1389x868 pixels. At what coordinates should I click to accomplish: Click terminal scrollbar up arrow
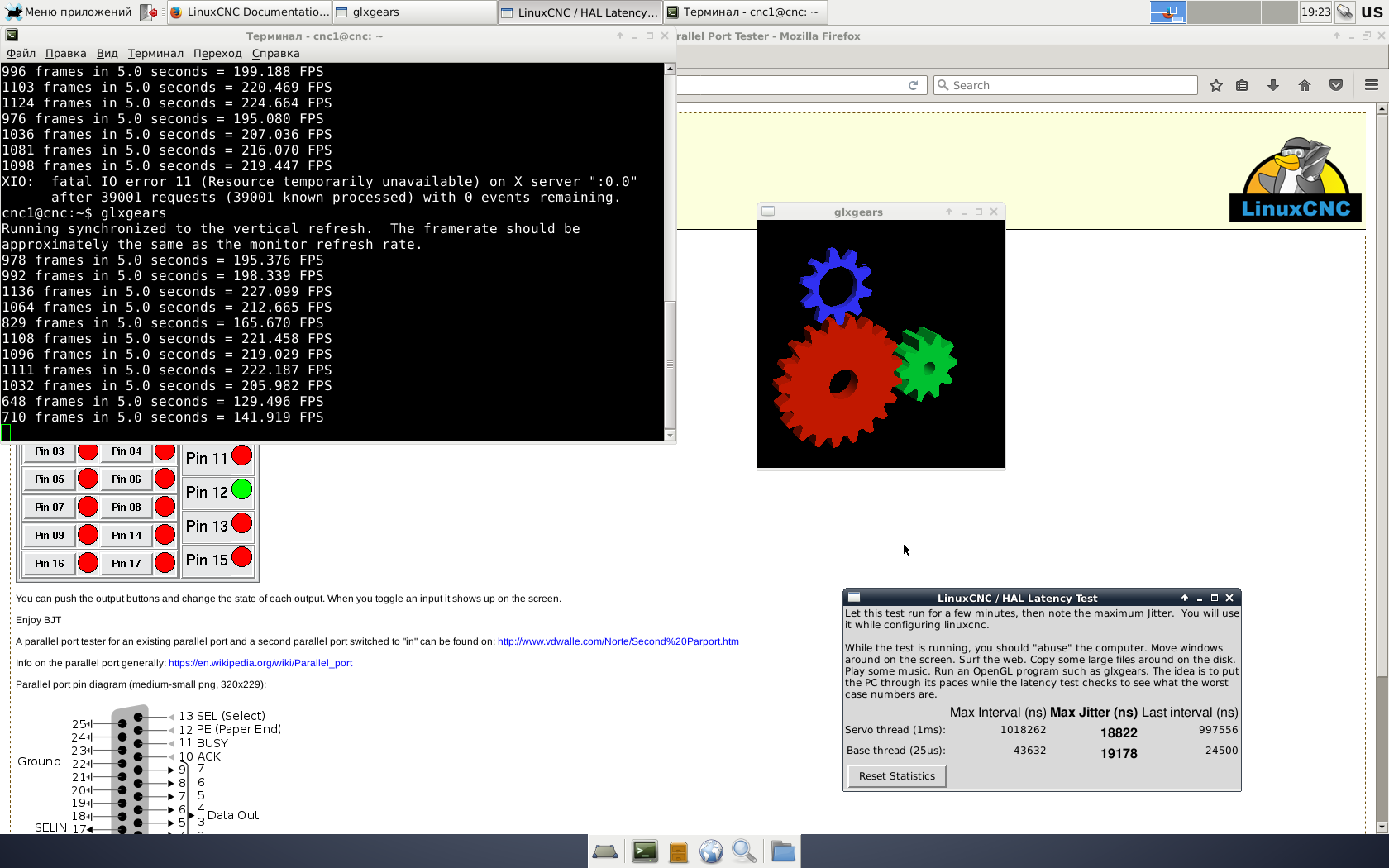(670, 69)
